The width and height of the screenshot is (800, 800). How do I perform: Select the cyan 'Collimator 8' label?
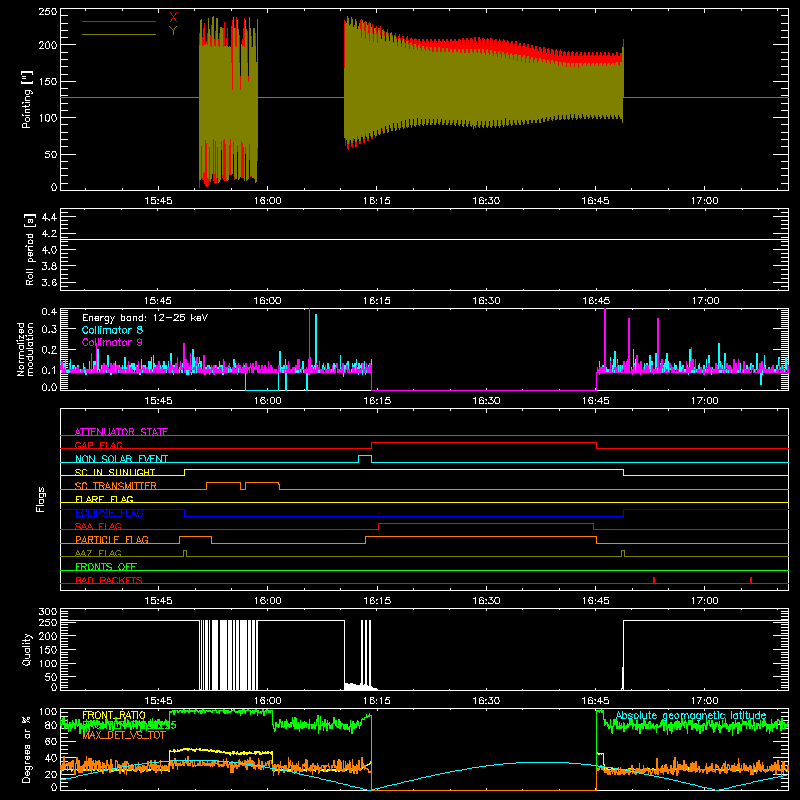coord(112,330)
